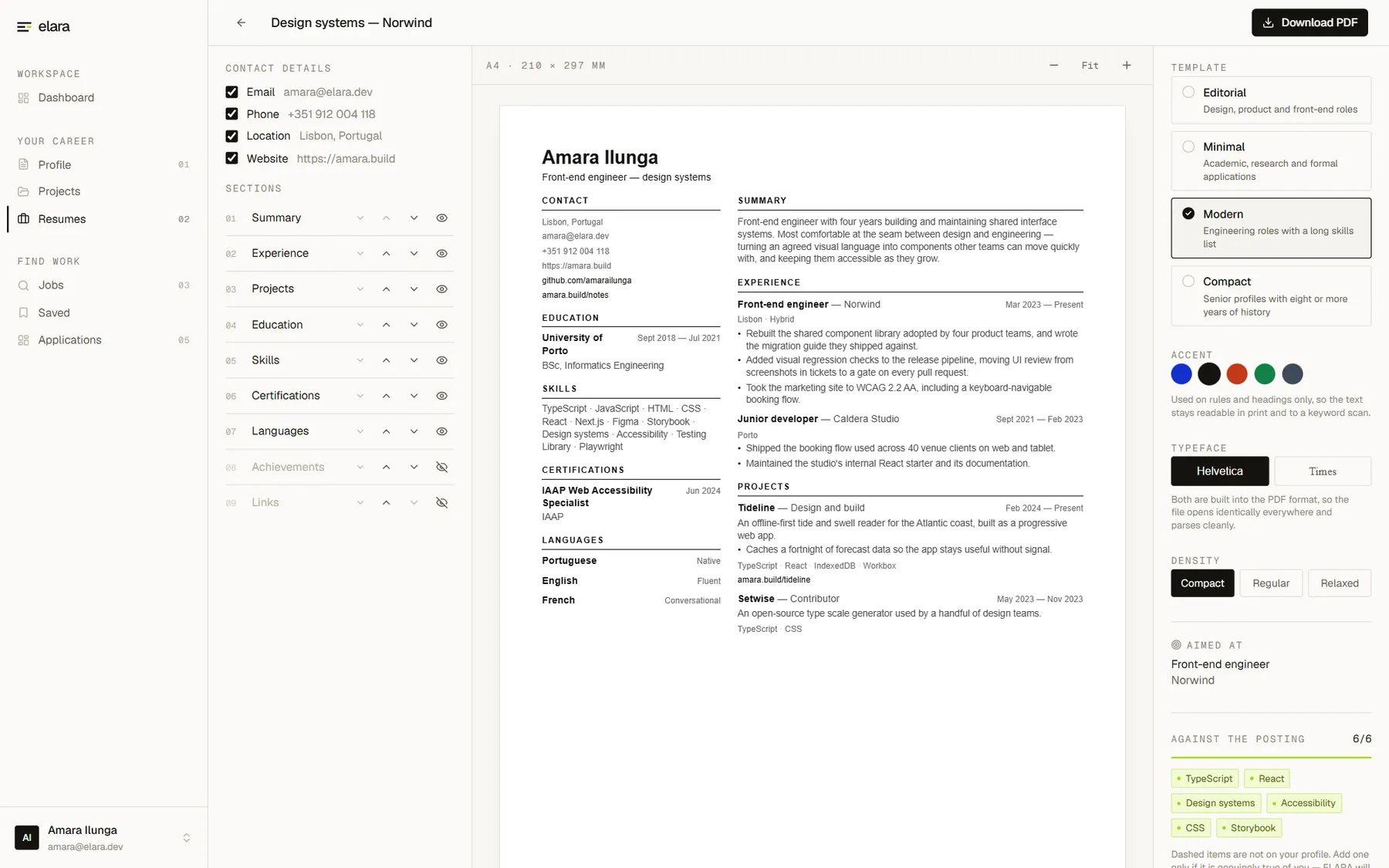This screenshot has height=868, width=1389.
Task: Select the Minimal template radio
Action: [1188, 147]
